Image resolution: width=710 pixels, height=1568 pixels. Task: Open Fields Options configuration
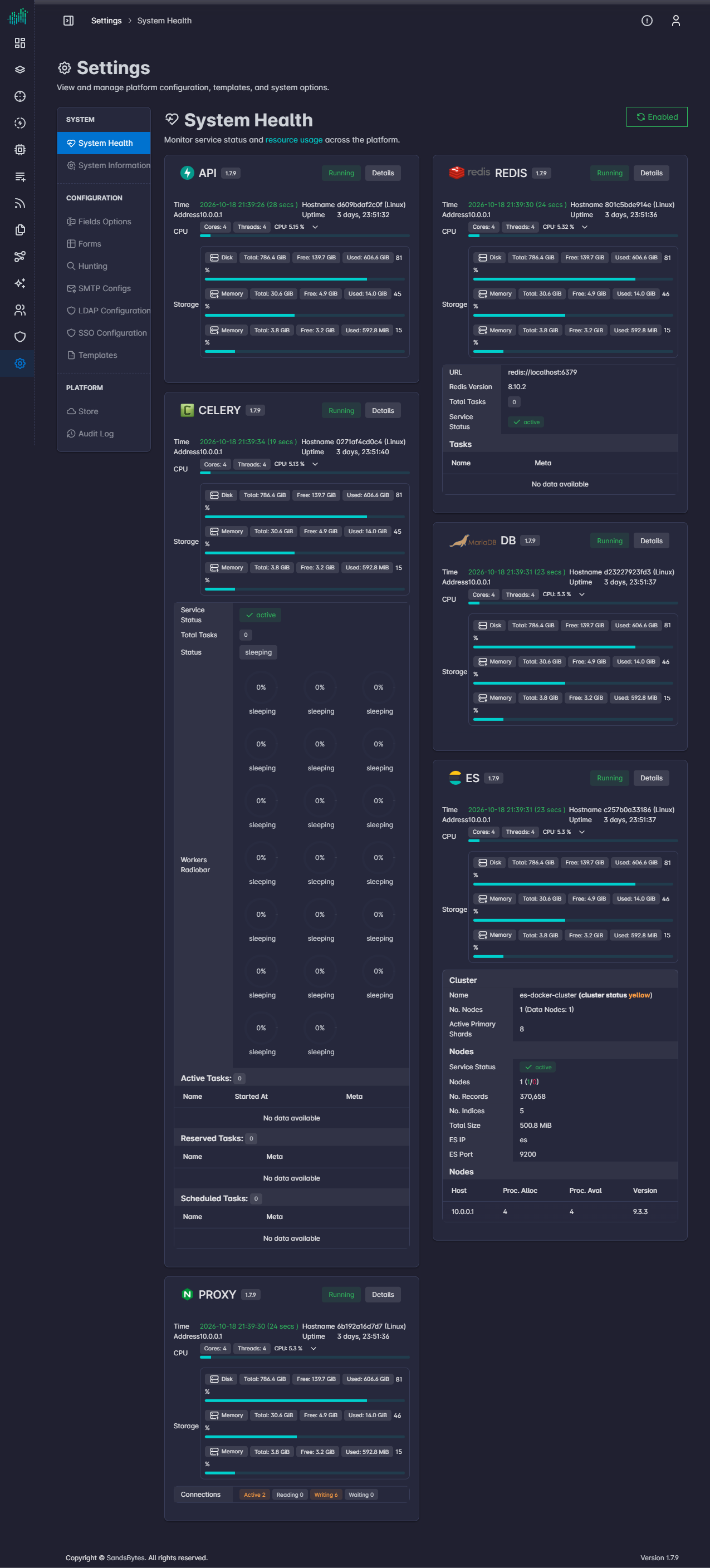pyautogui.click(x=104, y=222)
